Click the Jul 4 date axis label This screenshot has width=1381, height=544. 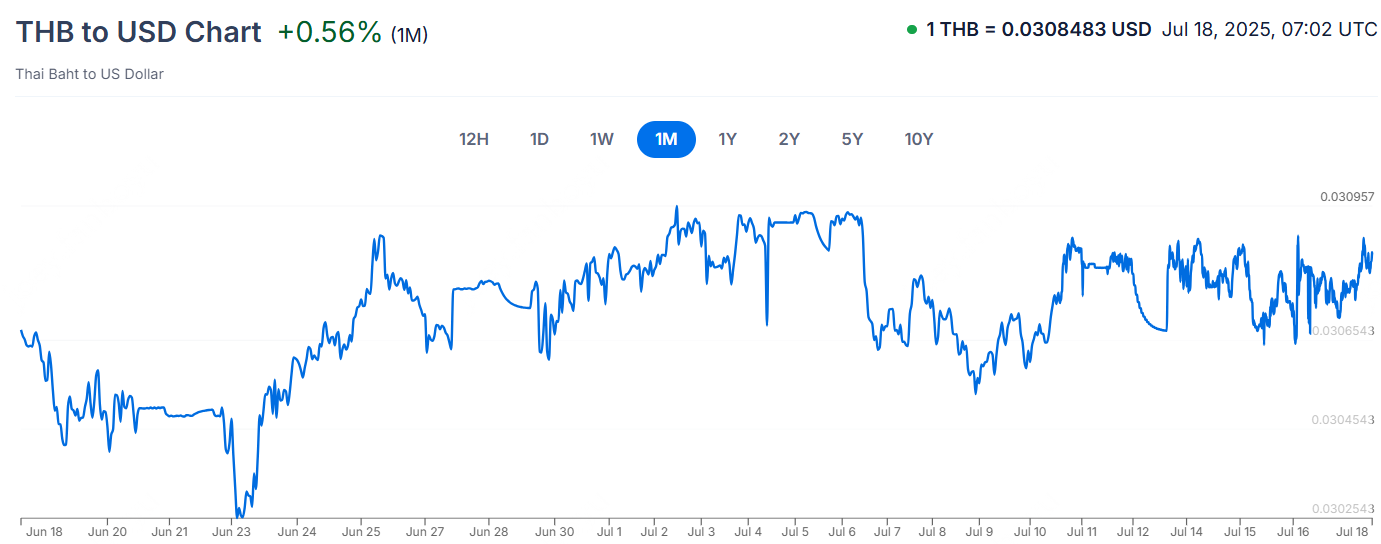click(747, 531)
